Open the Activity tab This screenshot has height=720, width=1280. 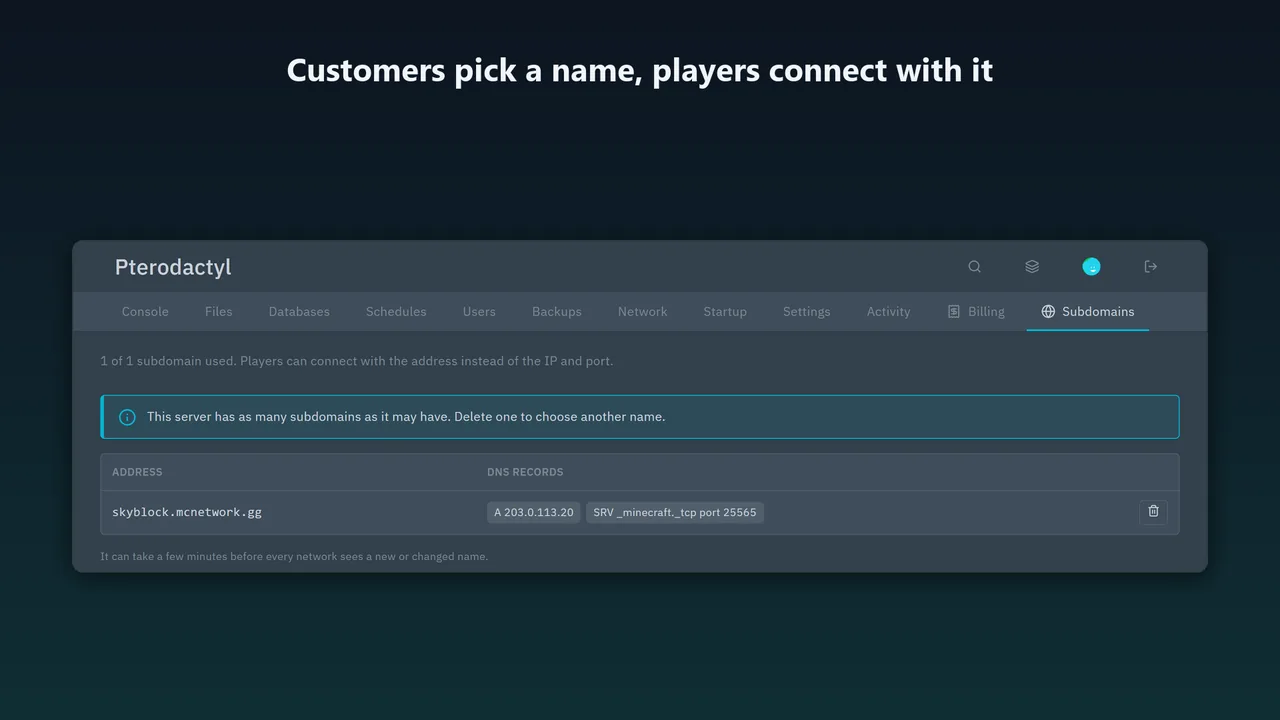click(x=888, y=311)
